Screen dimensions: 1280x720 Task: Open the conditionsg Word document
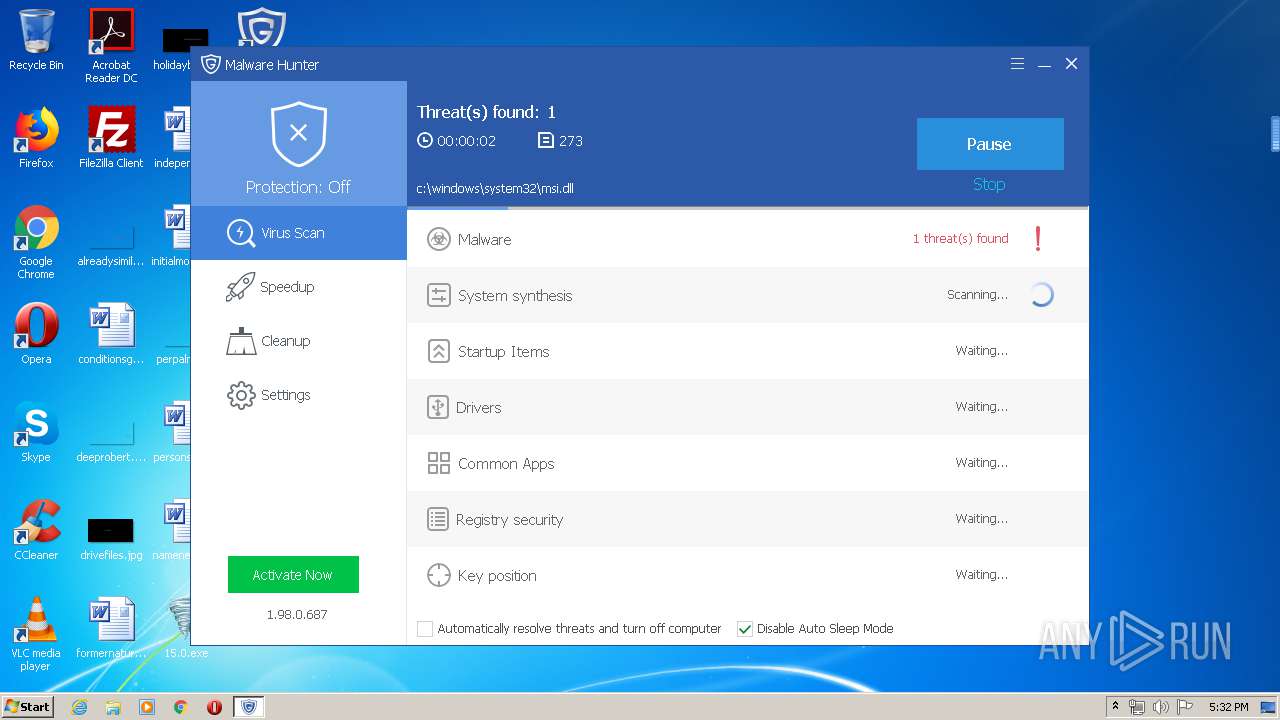pos(111,334)
